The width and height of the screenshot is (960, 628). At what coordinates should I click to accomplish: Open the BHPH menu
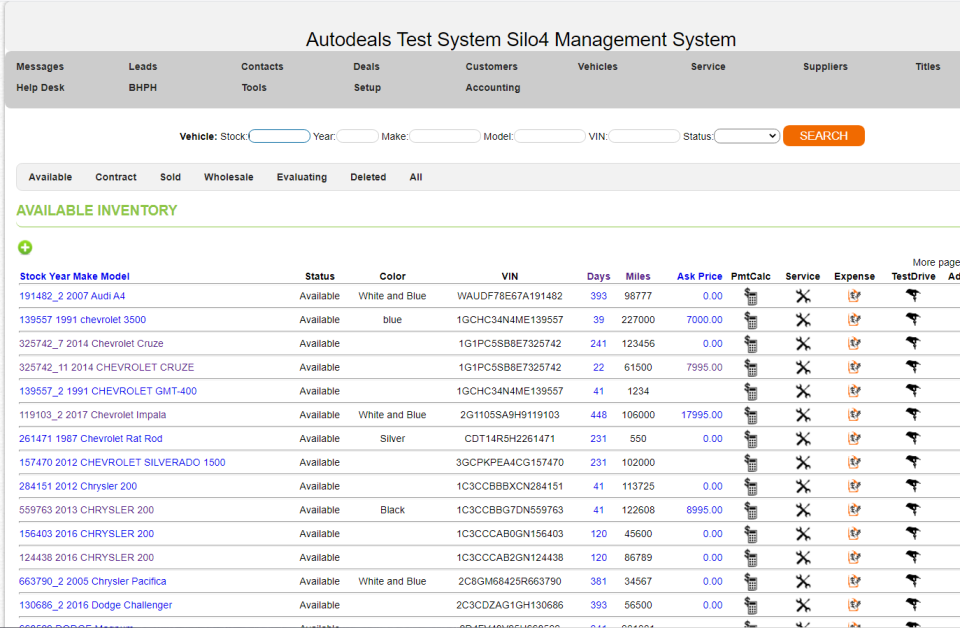tap(143, 88)
